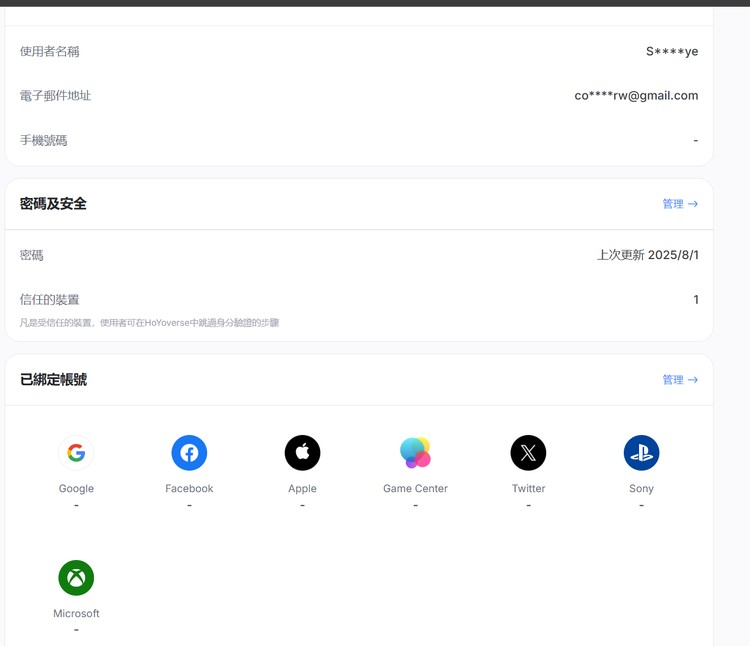Click the masked username S****ye
This screenshot has width=750, height=646.
671,52
